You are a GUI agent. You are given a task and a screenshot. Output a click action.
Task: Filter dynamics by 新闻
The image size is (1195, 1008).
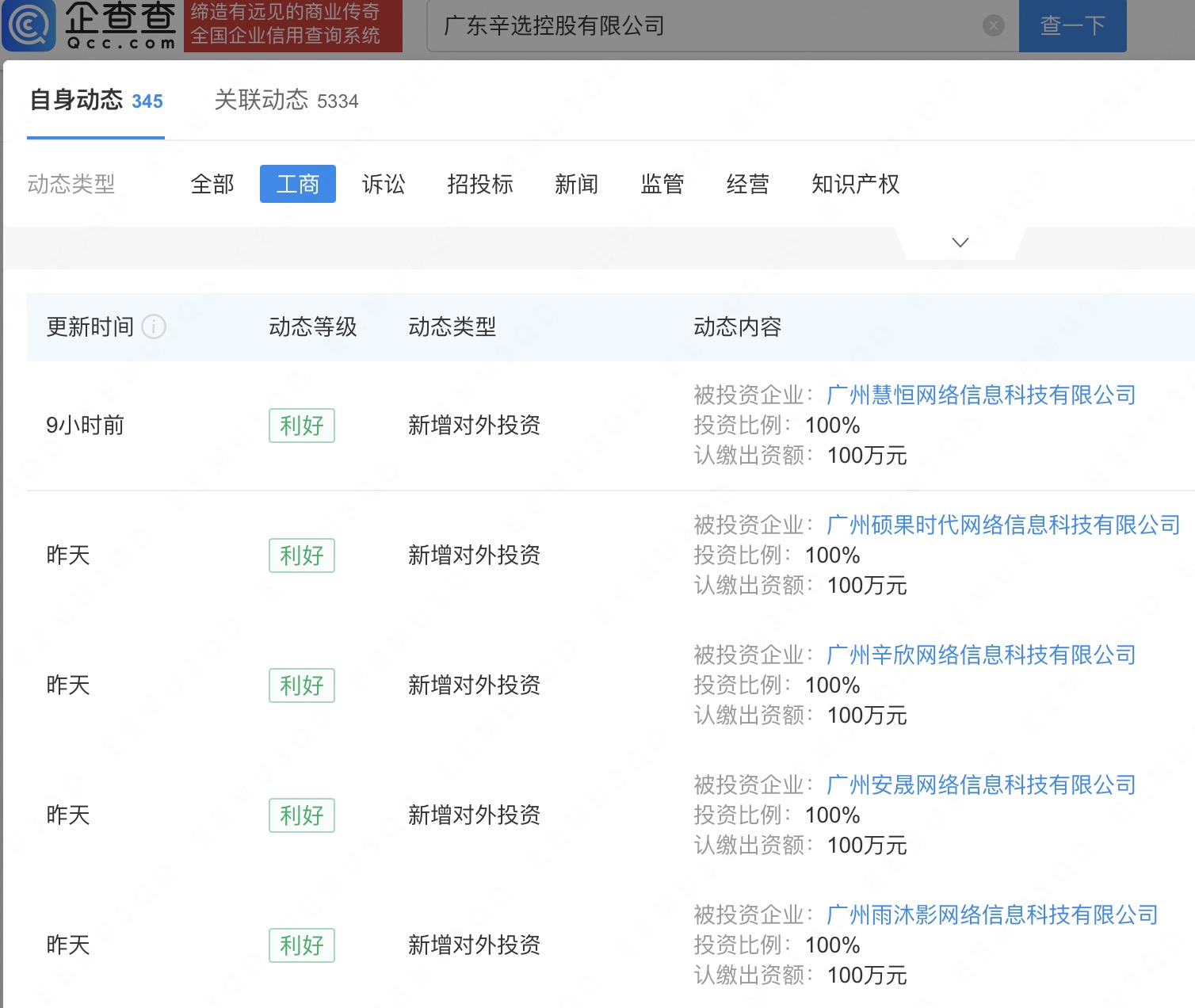[576, 185]
